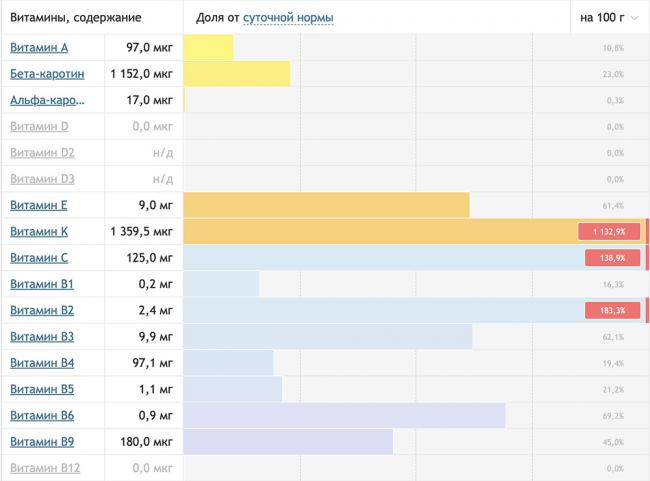The height and width of the screenshot is (481, 650).
Task: Go to the Бета-каротин page
Action: pyautogui.click(x=47, y=74)
